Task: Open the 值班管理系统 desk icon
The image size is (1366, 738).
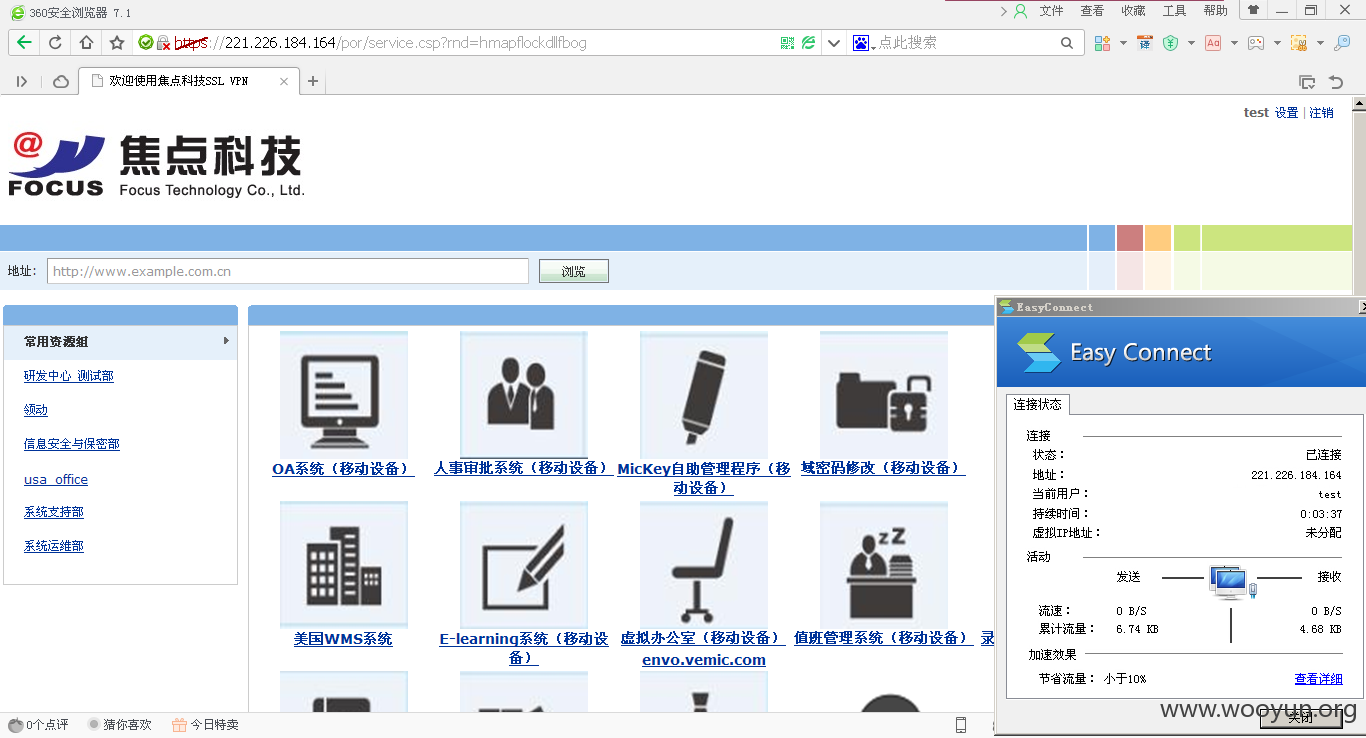Action: (884, 565)
